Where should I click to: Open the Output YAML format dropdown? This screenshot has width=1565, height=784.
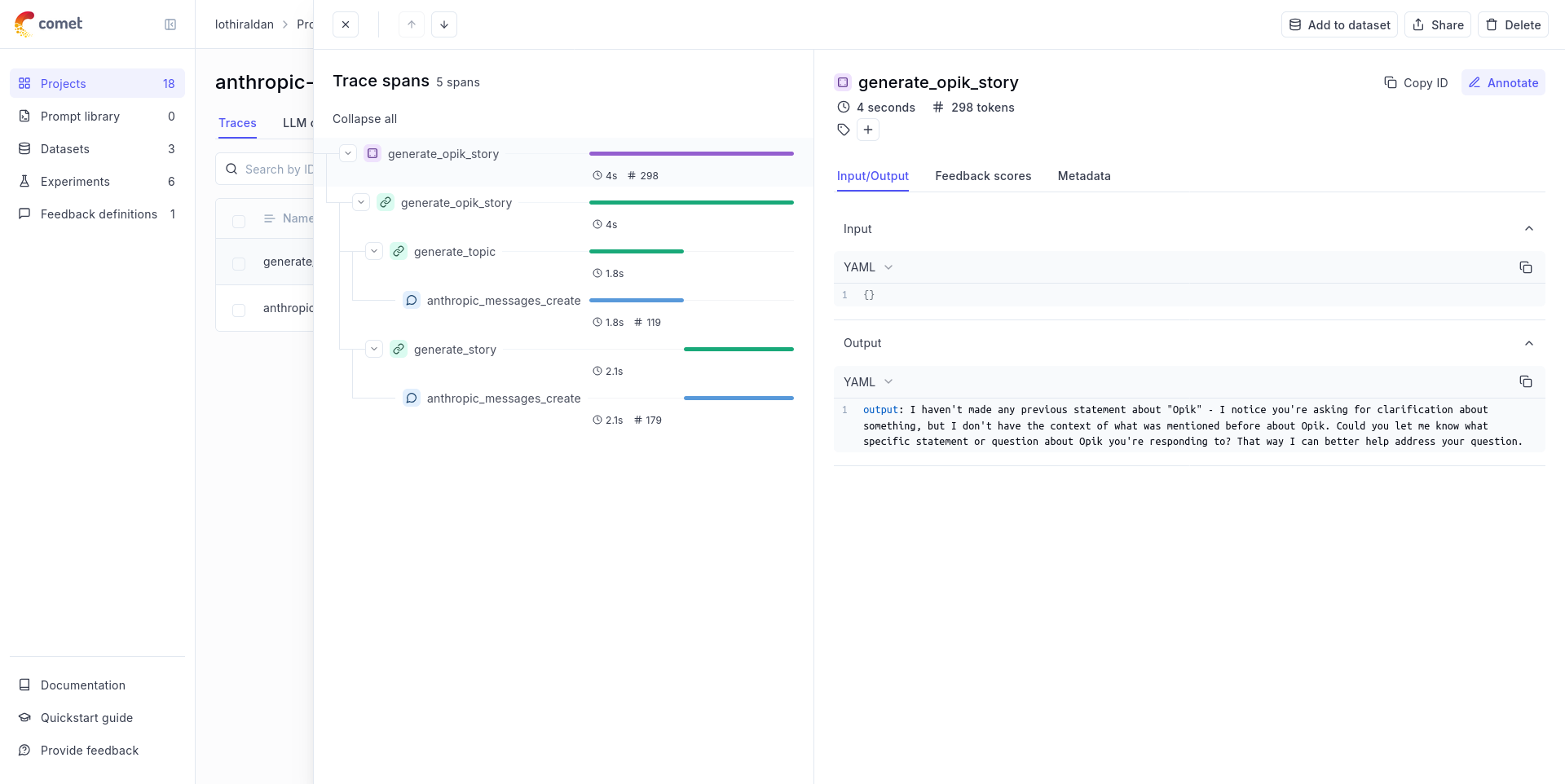point(868,381)
